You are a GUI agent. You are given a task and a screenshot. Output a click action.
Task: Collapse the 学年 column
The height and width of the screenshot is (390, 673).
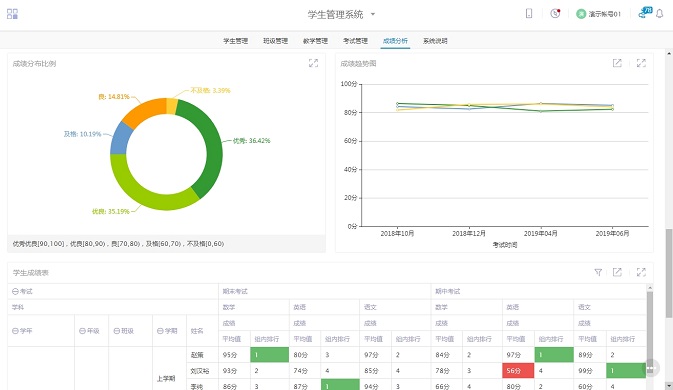[15, 331]
